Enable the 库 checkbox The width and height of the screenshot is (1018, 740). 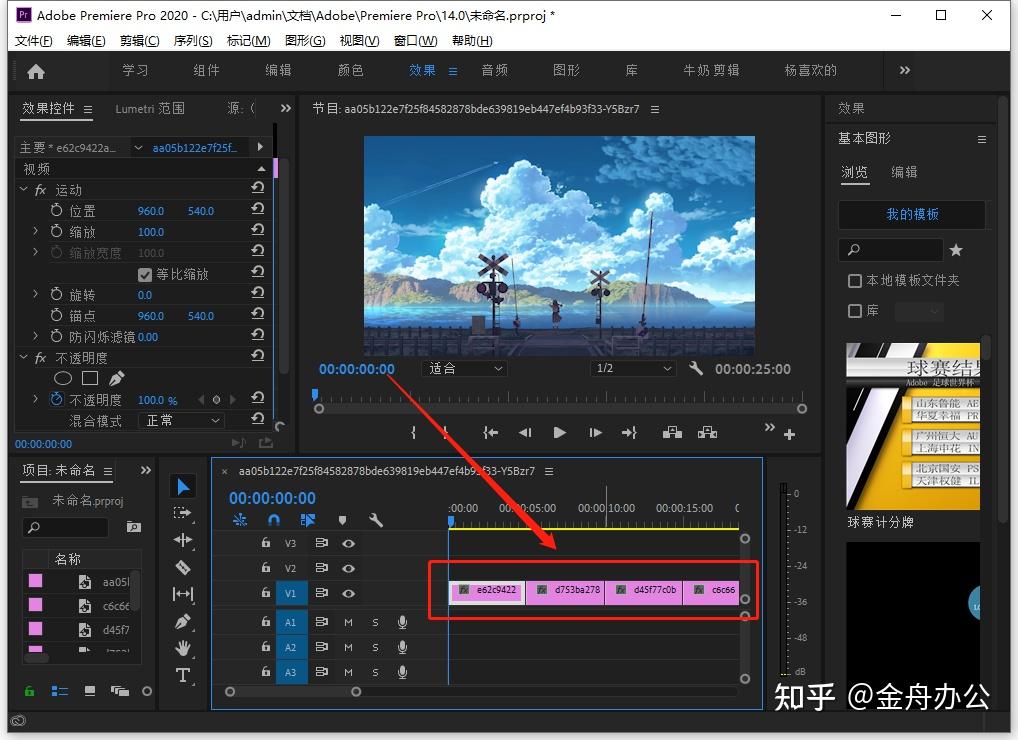pos(855,311)
